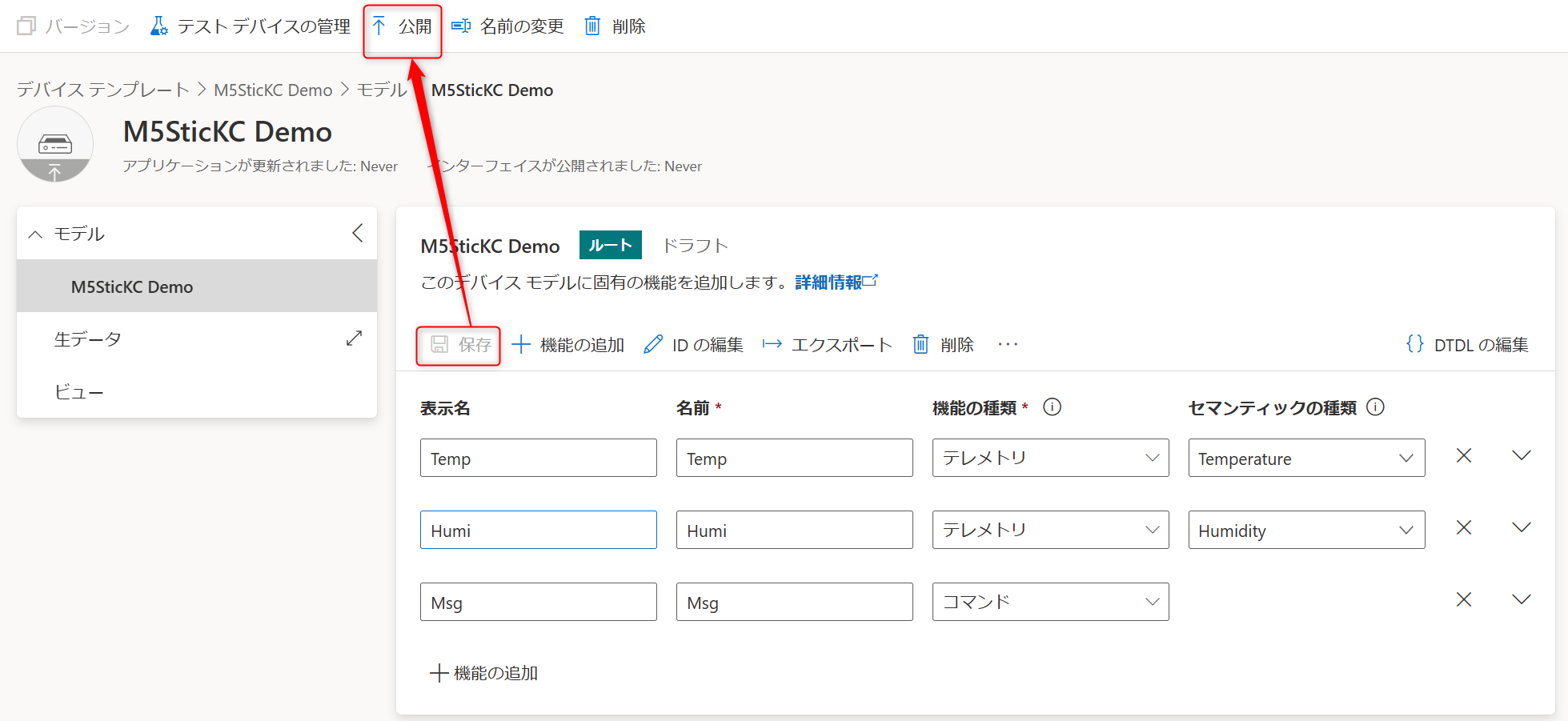This screenshot has width=1568, height=721.
Task: Click the Humi name field
Action: pos(795,530)
